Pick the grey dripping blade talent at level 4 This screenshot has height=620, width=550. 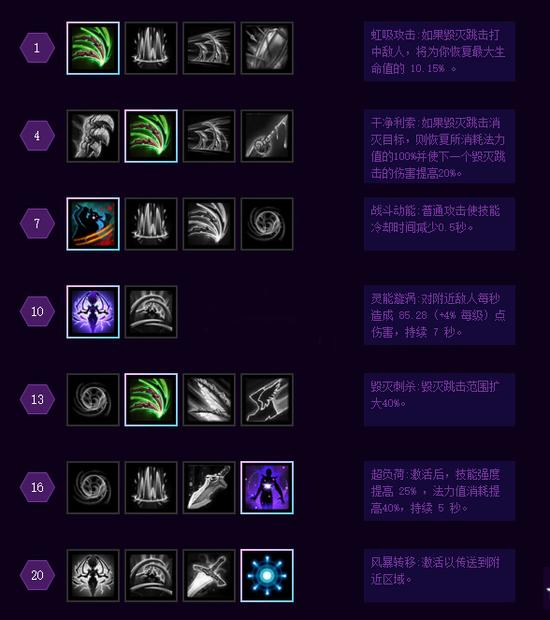coord(267,136)
